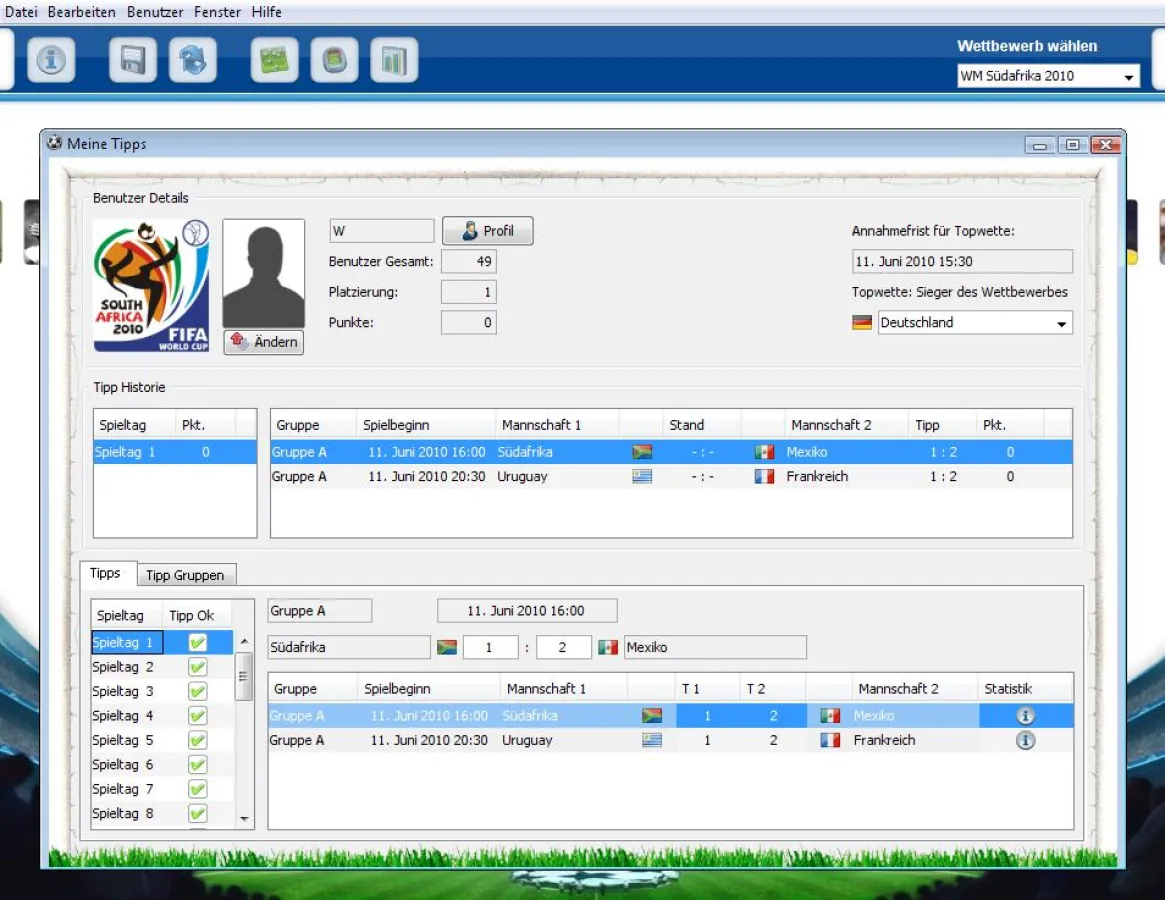The height and width of the screenshot is (900, 1165).
Task: Toggle the Tipp Ok checkmark for Spieltag 3
Action: [x=196, y=690]
